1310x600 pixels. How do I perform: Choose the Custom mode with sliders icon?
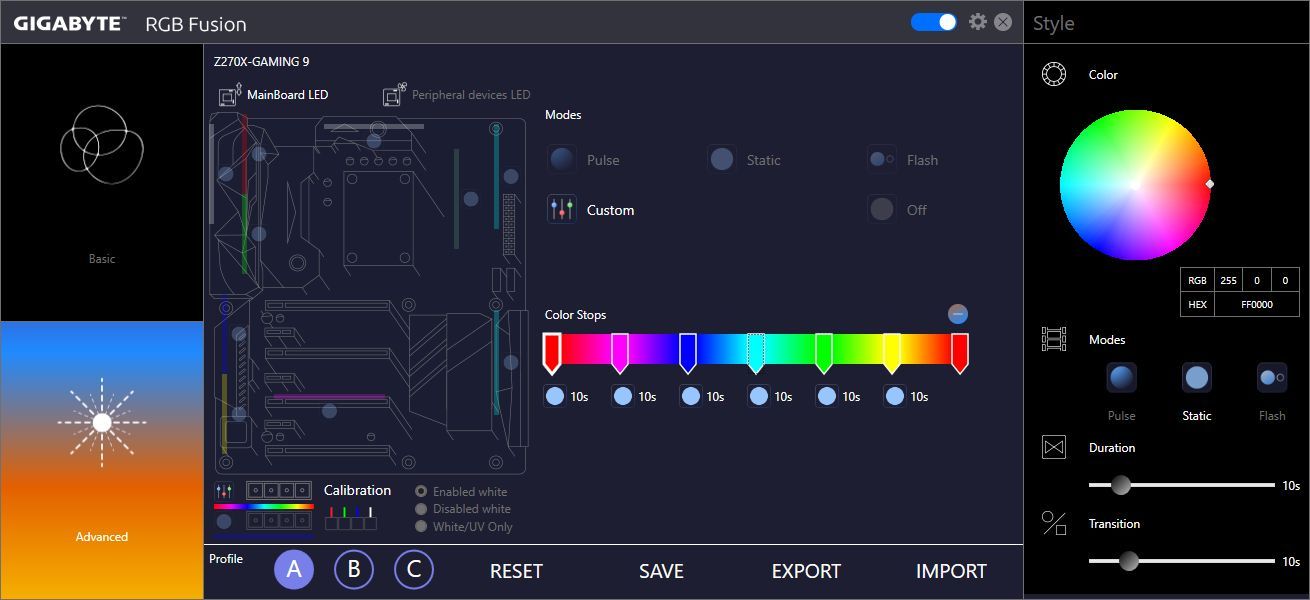(x=591, y=209)
